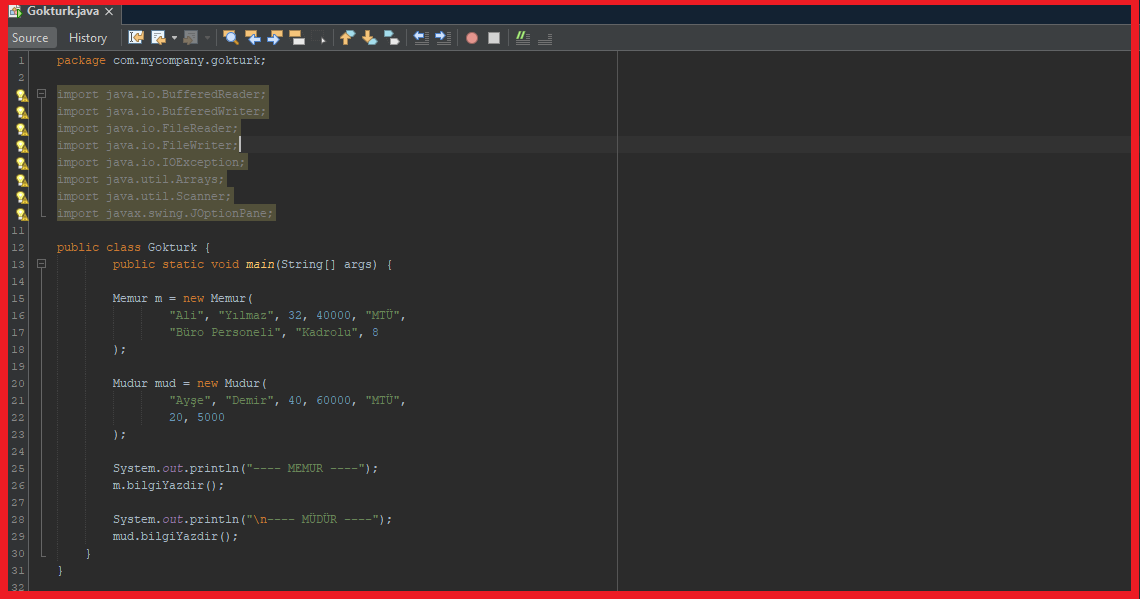The height and width of the screenshot is (599, 1140).
Task: Collapse the main method code fold
Action: (41, 264)
